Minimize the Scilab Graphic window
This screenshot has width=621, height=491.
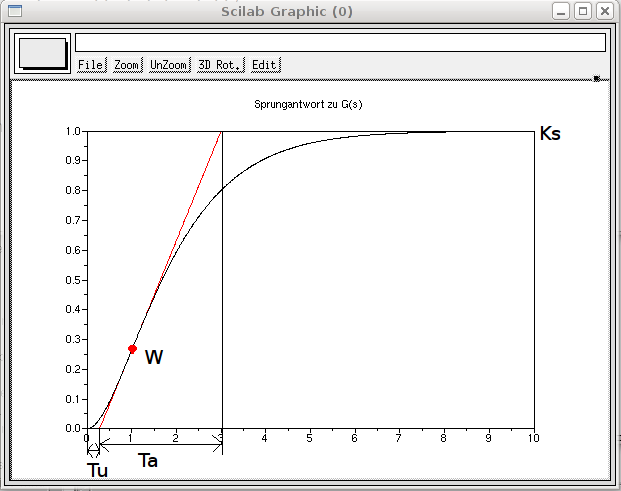point(562,10)
